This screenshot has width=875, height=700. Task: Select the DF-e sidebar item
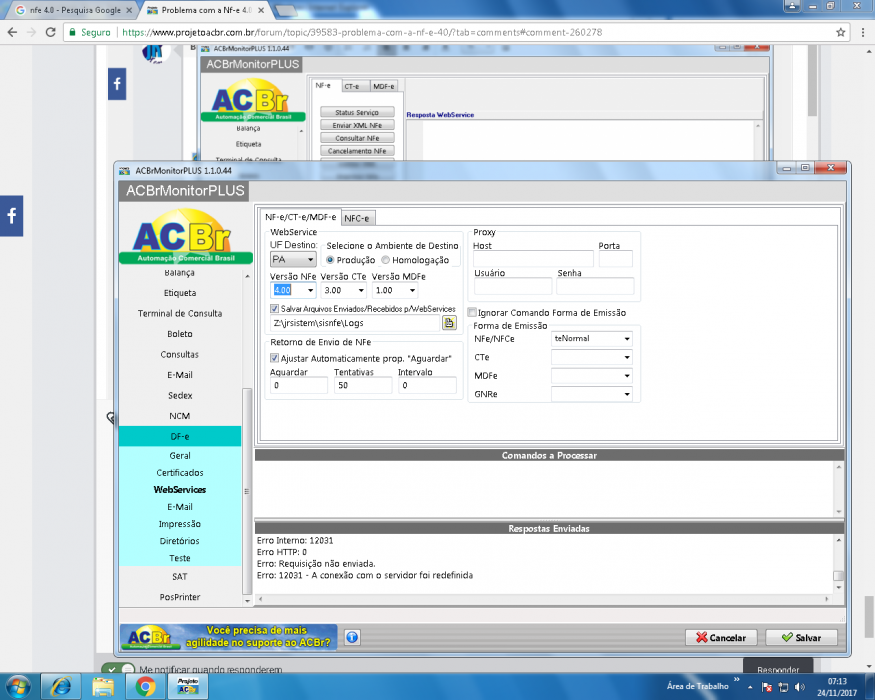[x=180, y=436]
